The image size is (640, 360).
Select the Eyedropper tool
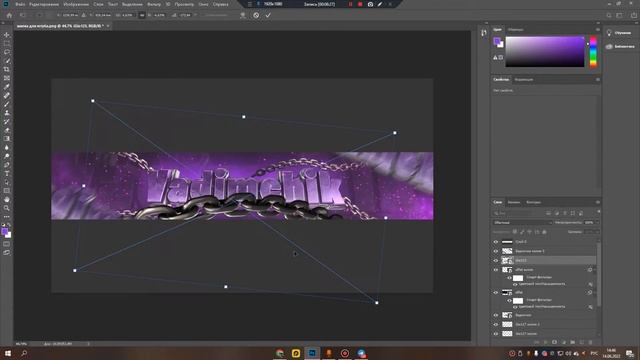[x=7, y=87]
